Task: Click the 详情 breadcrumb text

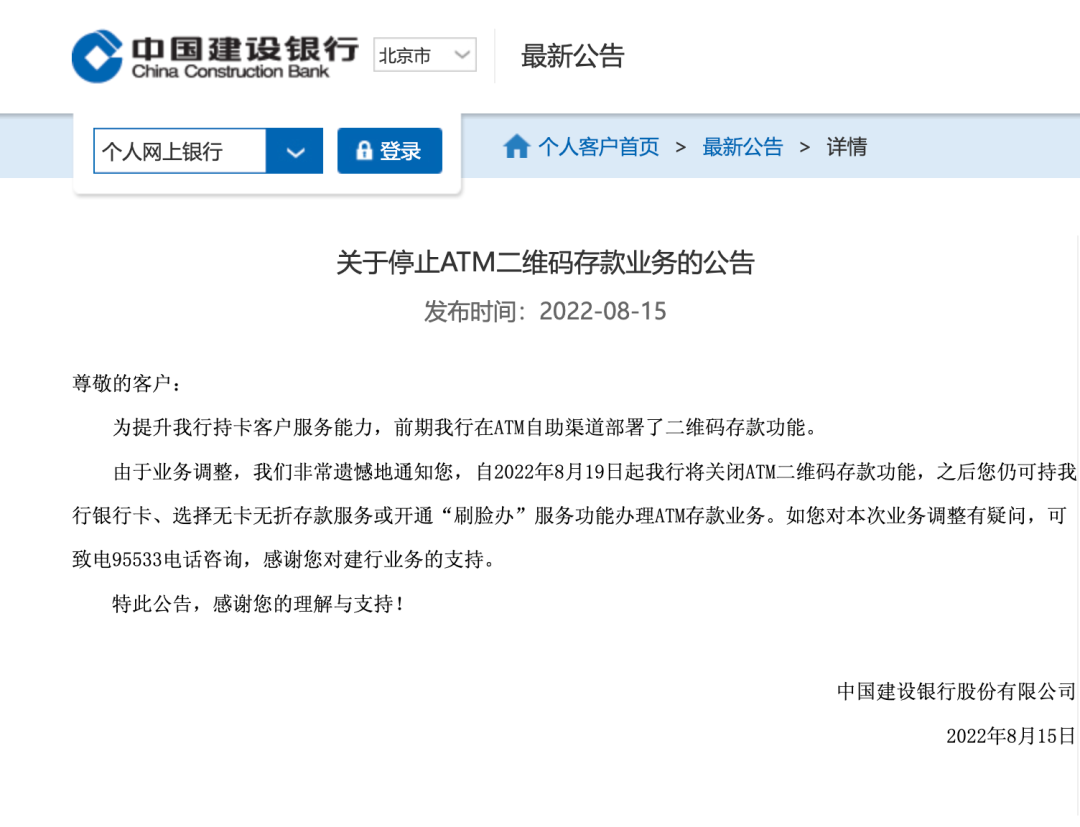Action: 847,147
